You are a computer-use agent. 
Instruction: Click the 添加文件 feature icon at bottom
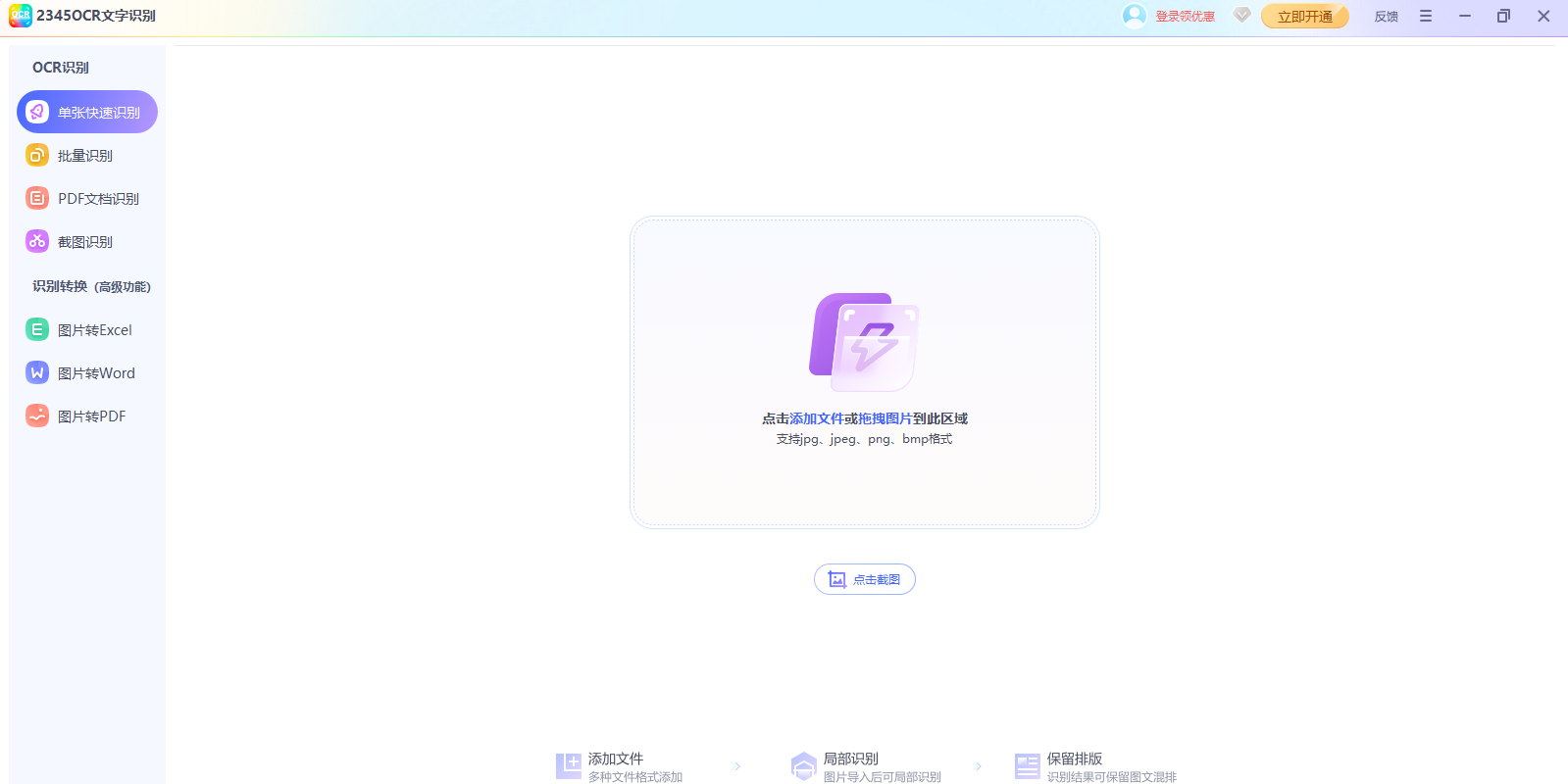click(569, 766)
